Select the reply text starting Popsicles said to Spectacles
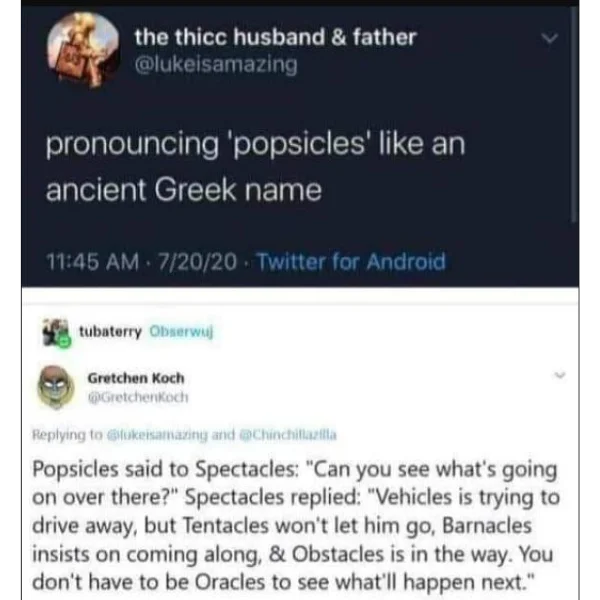Image resolution: width=600 pixels, height=600 pixels. coord(296,526)
